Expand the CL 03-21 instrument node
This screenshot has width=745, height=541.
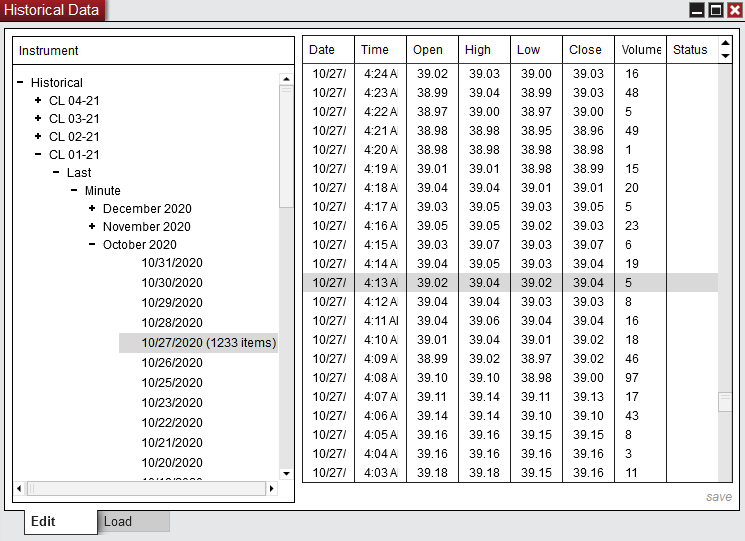(x=38, y=118)
